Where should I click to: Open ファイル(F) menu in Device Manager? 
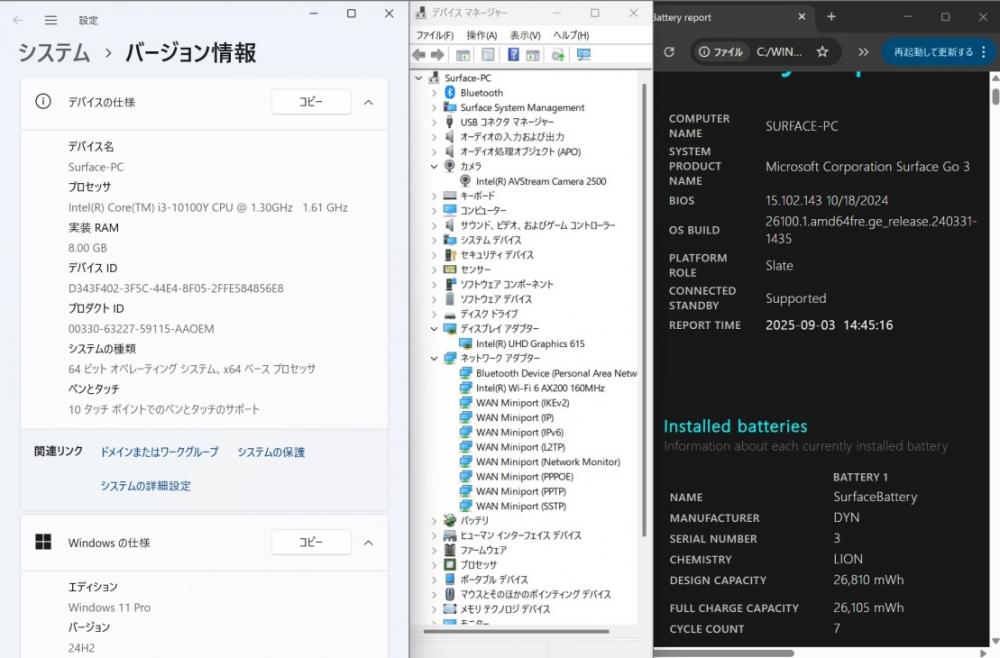tap(434, 35)
